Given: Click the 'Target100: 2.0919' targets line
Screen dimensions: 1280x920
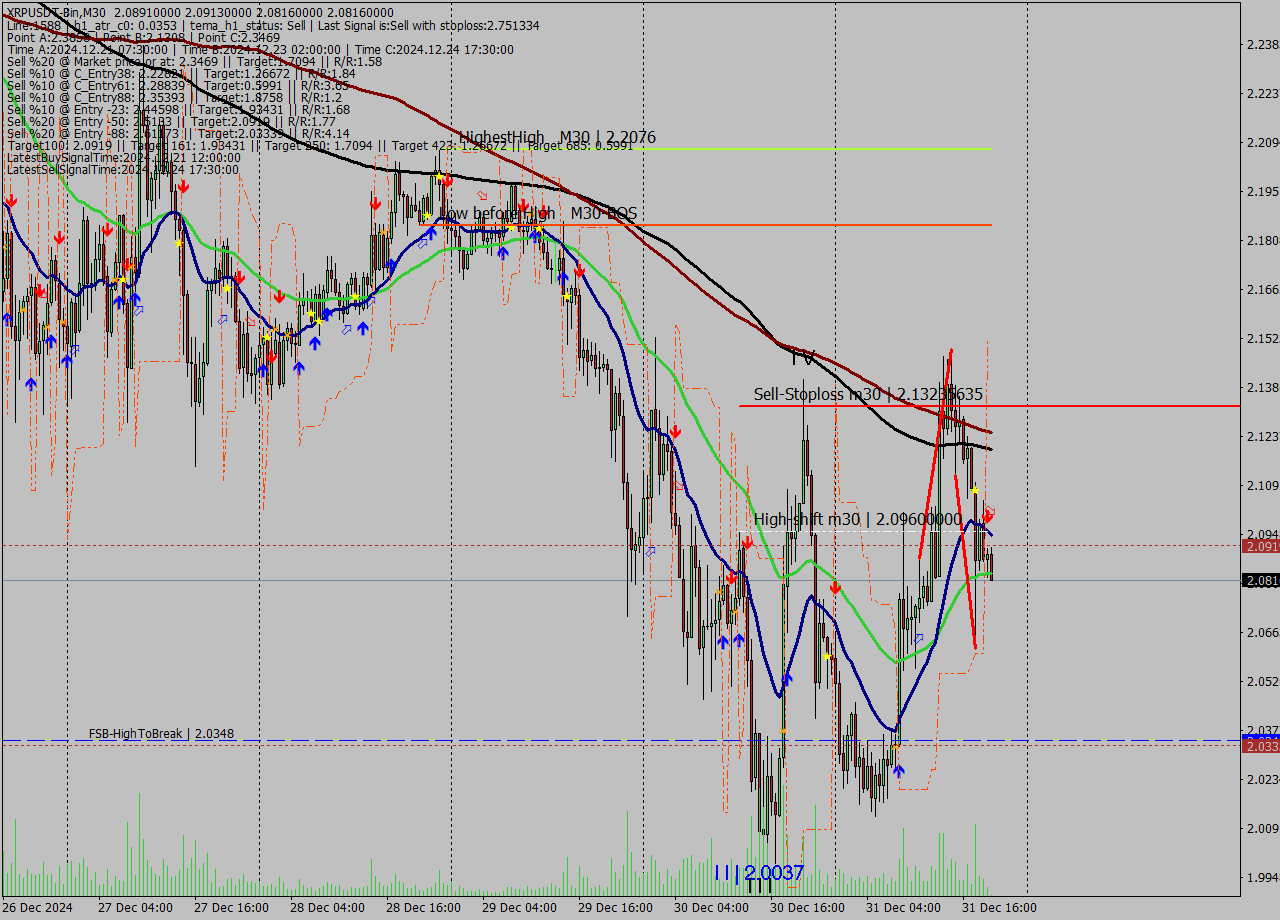Looking at the screenshot, I should pos(320,145).
